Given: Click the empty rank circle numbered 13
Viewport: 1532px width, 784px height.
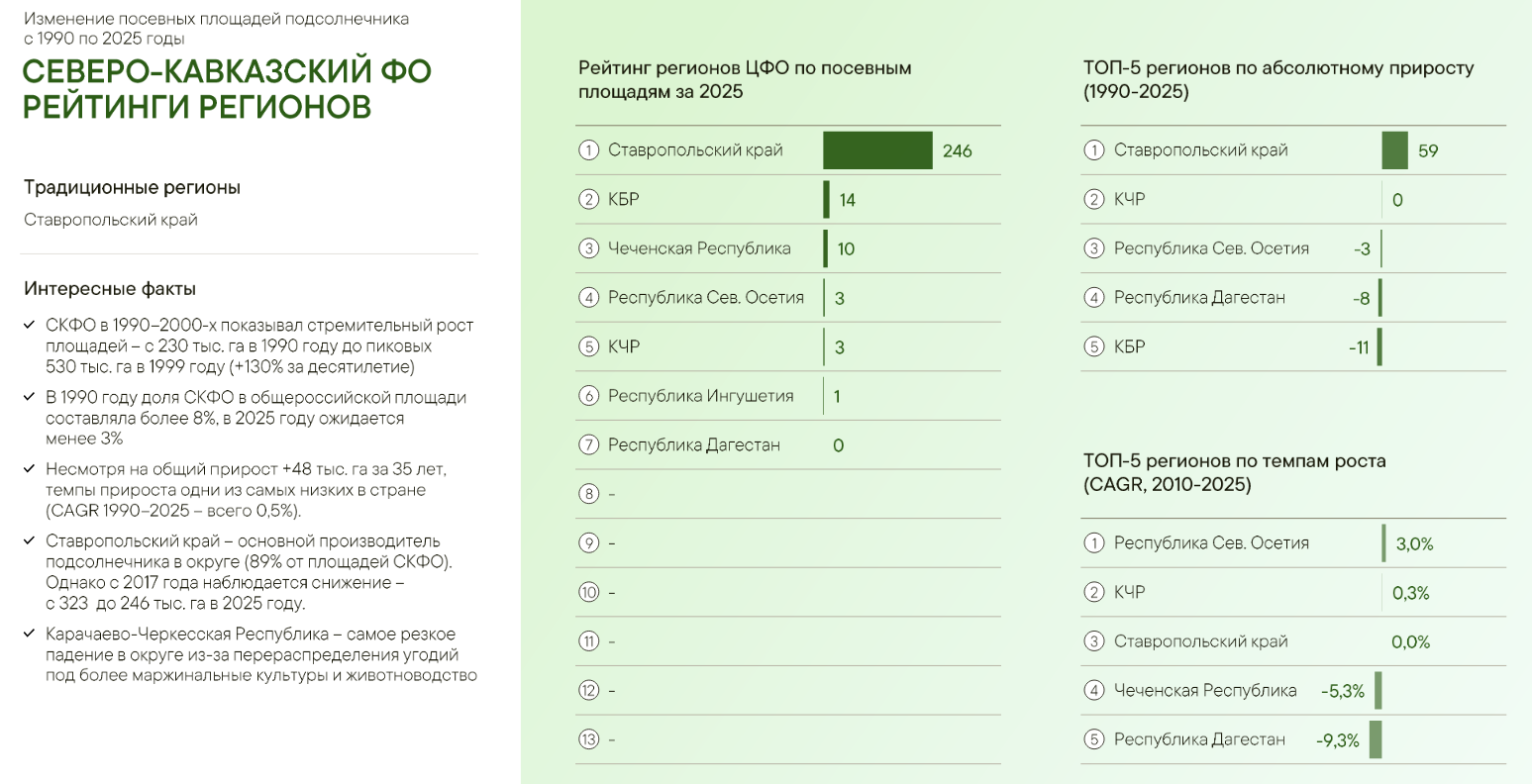Looking at the screenshot, I should pos(589,739).
